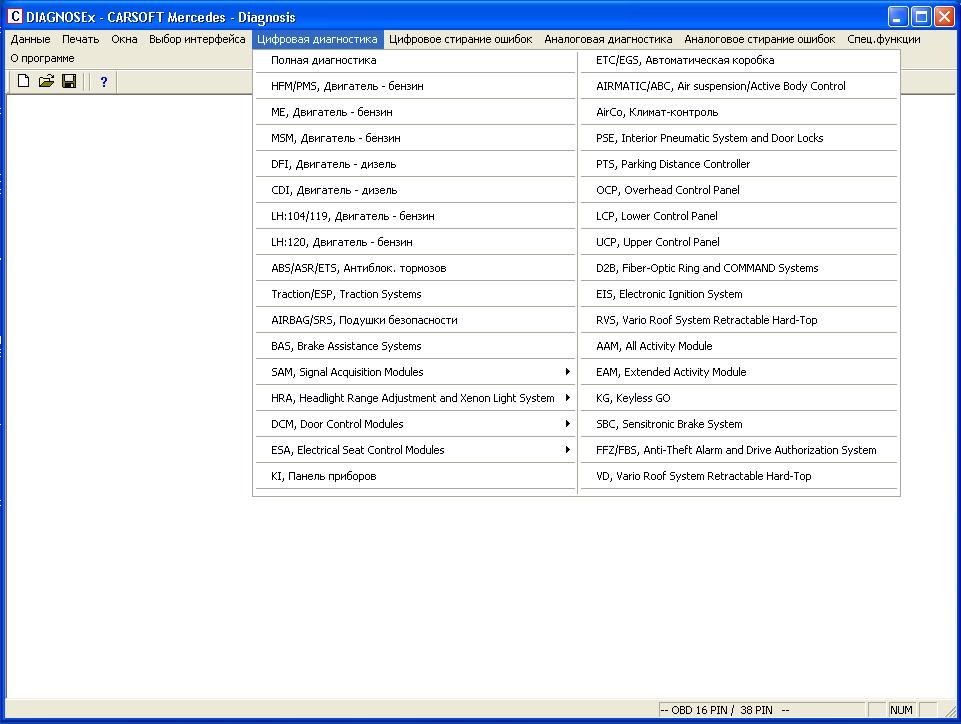
Task: Select HFM/PMS, Двигатель - бензин
Action: coord(415,86)
